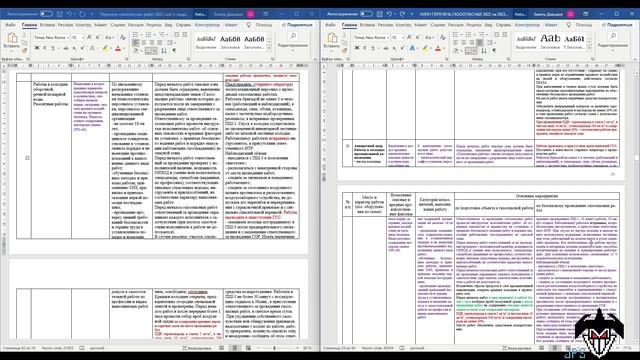This screenshot has height=360, width=640.
Task: Open font size dropdown in right window
Action: (403, 38)
